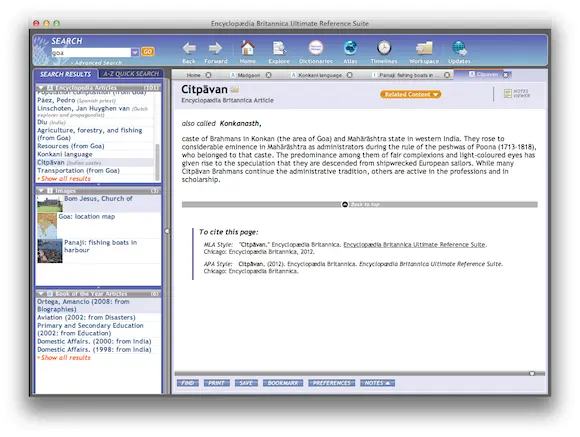
Task: Open search history dropdown arrow
Action: point(135,53)
